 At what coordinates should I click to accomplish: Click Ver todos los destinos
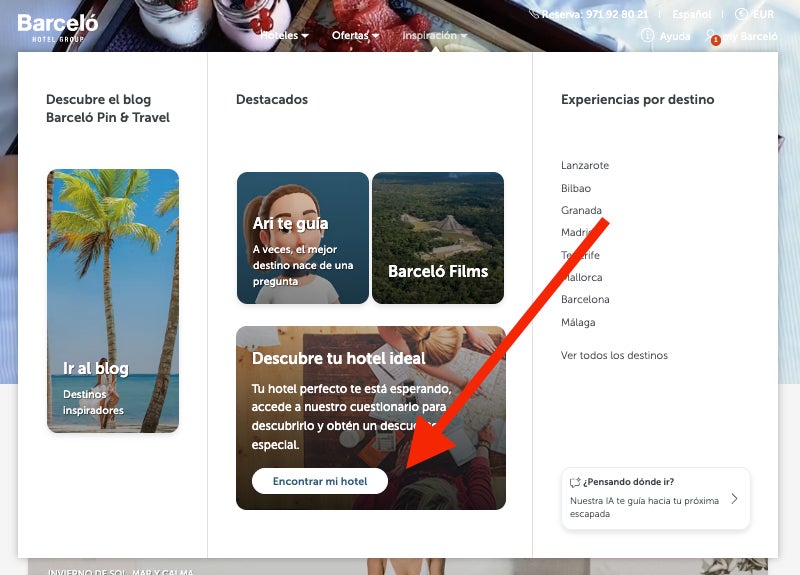614,355
